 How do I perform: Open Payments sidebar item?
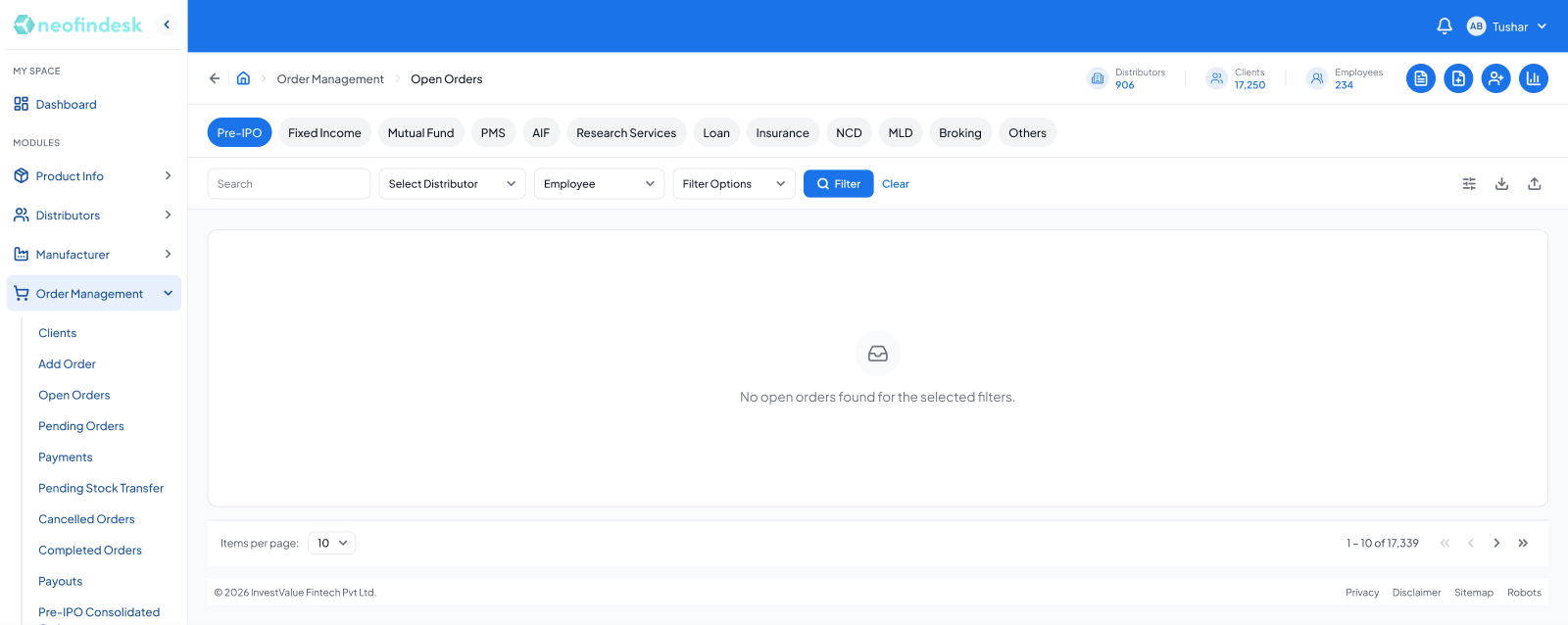tap(66, 457)
